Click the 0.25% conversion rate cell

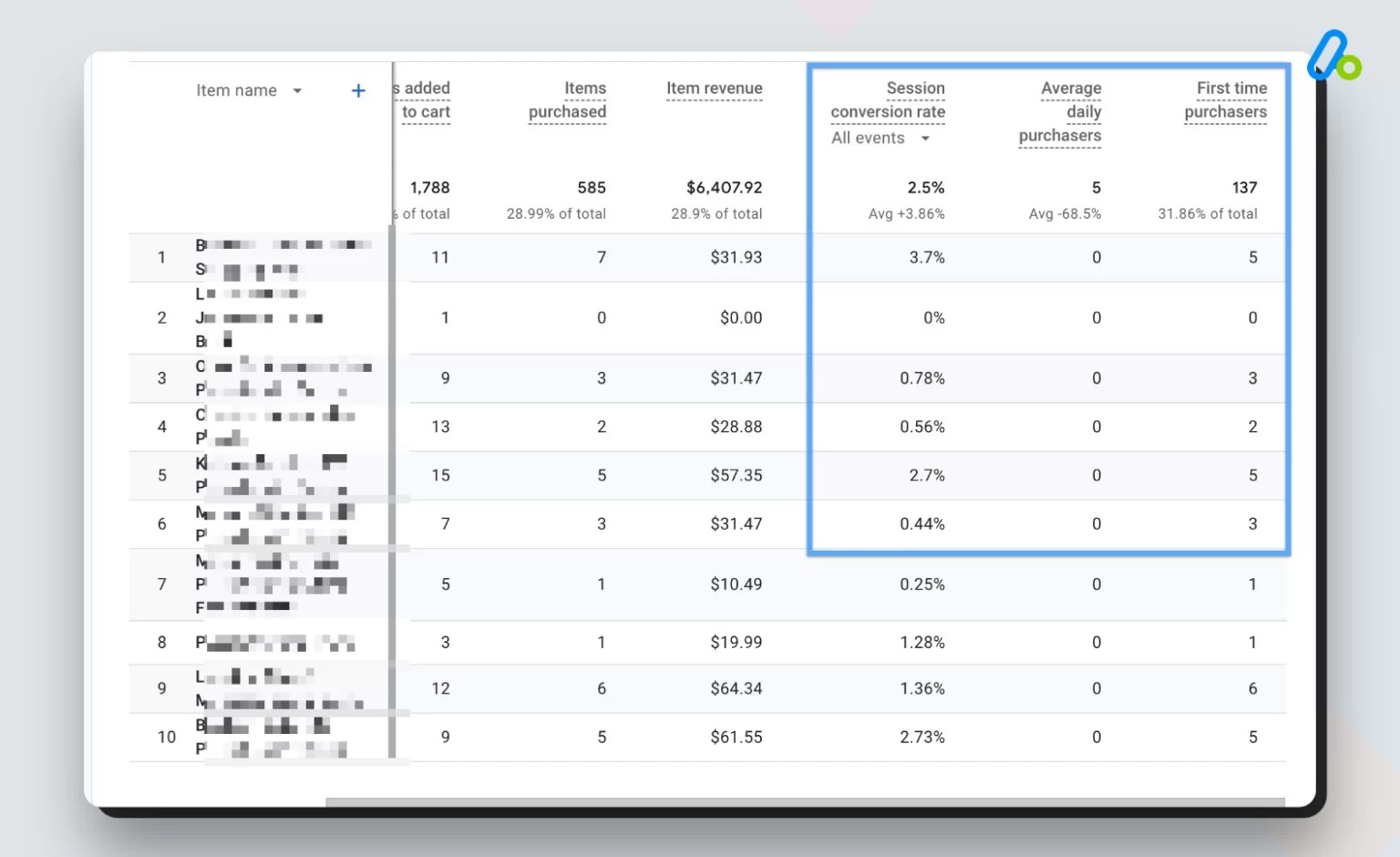point(922,584)
